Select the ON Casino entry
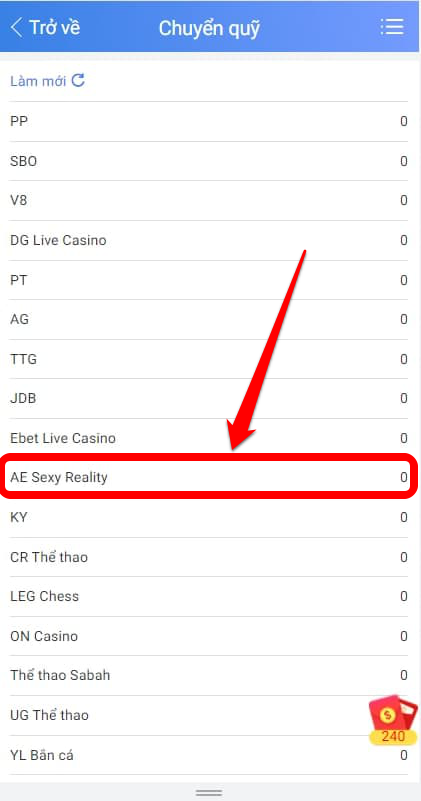421x801 pixels. [209, 637]
